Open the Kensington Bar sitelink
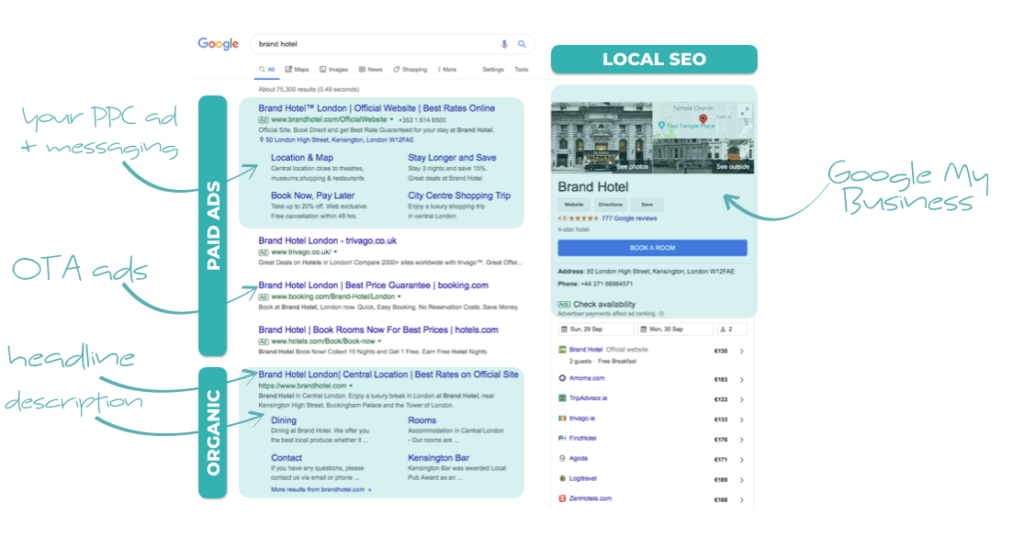The image size is (1024, 536). click(x=438, y=458)
